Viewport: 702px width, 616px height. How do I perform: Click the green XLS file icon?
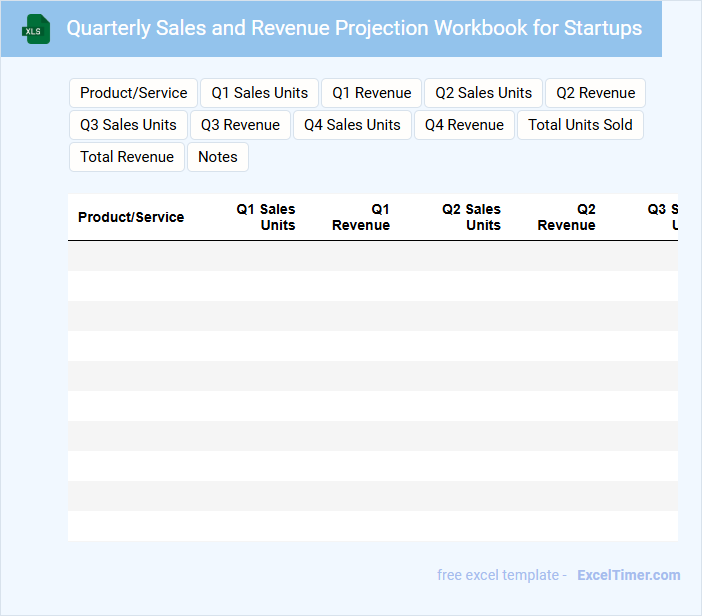coord(37,29)
